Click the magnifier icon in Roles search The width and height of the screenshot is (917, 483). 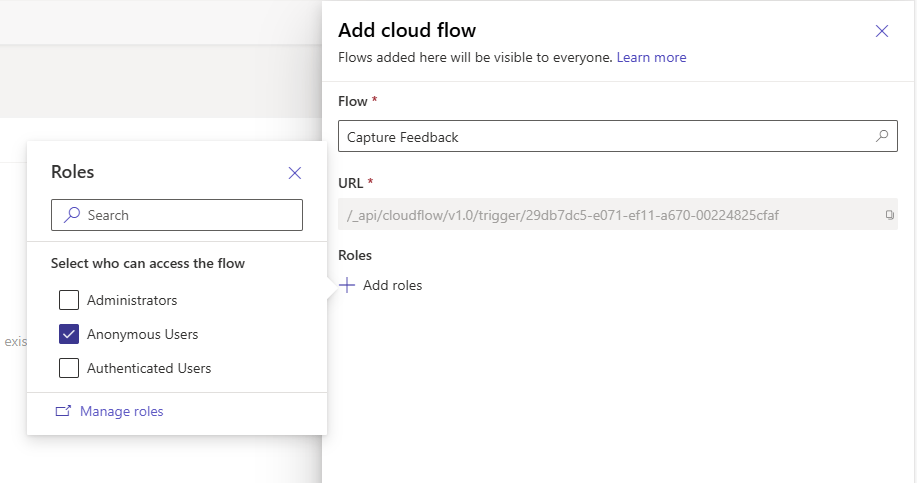tap(71, 215)
